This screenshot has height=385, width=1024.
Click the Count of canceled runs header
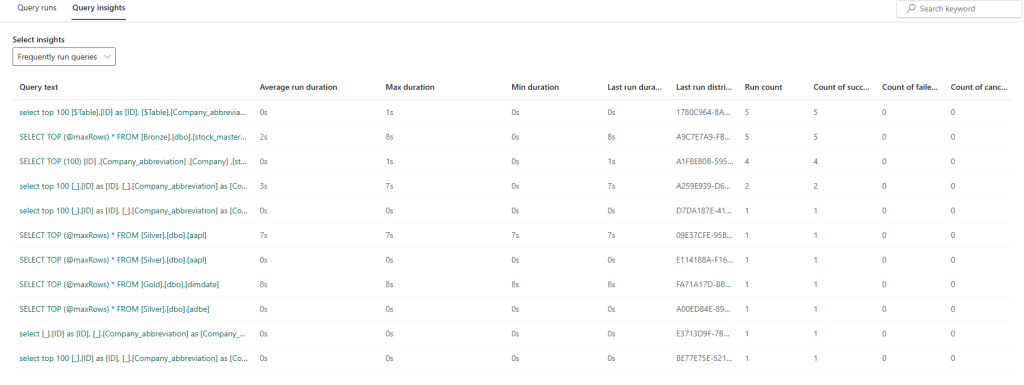click(x=979, y=87)
